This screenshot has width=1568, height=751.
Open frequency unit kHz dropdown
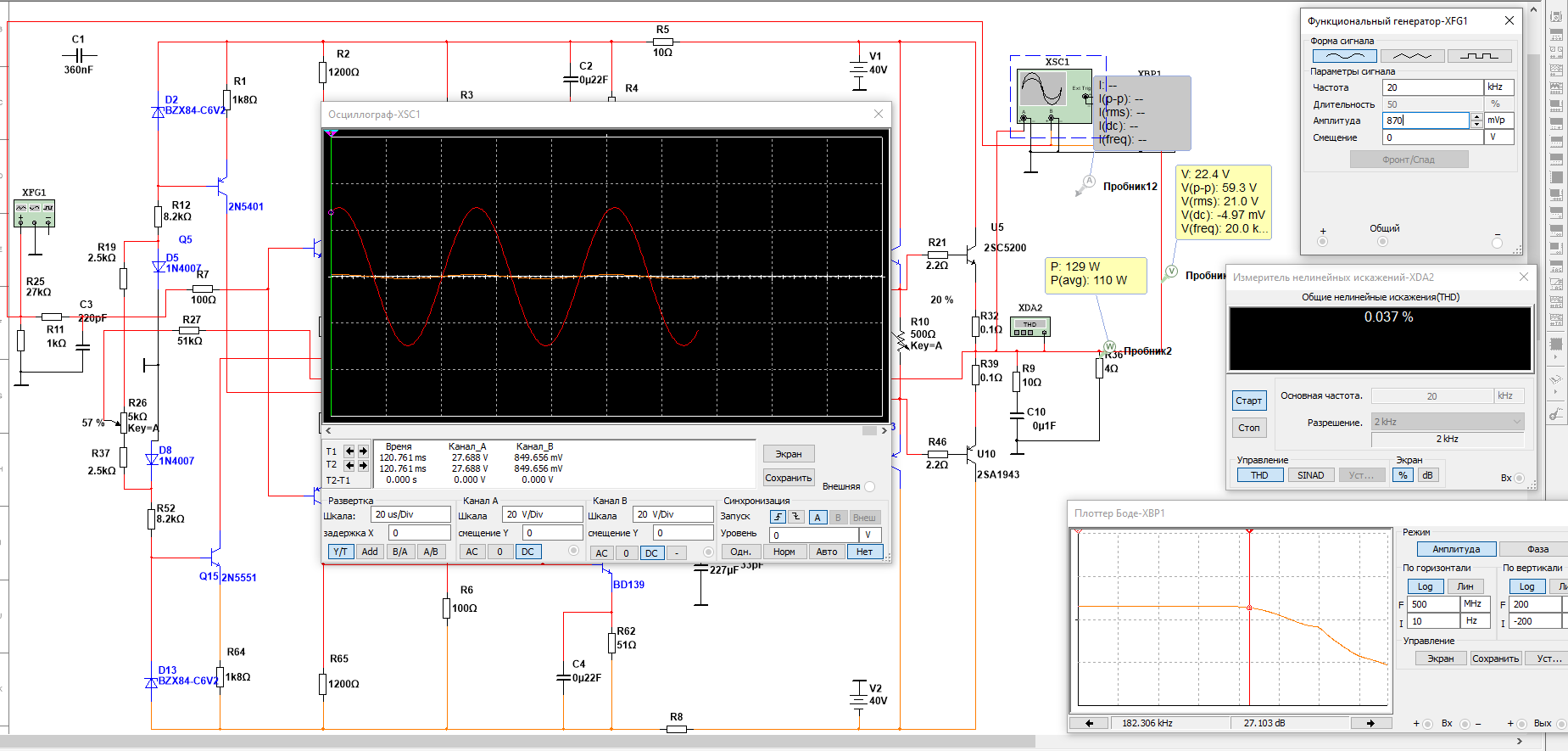[1498, 87]
